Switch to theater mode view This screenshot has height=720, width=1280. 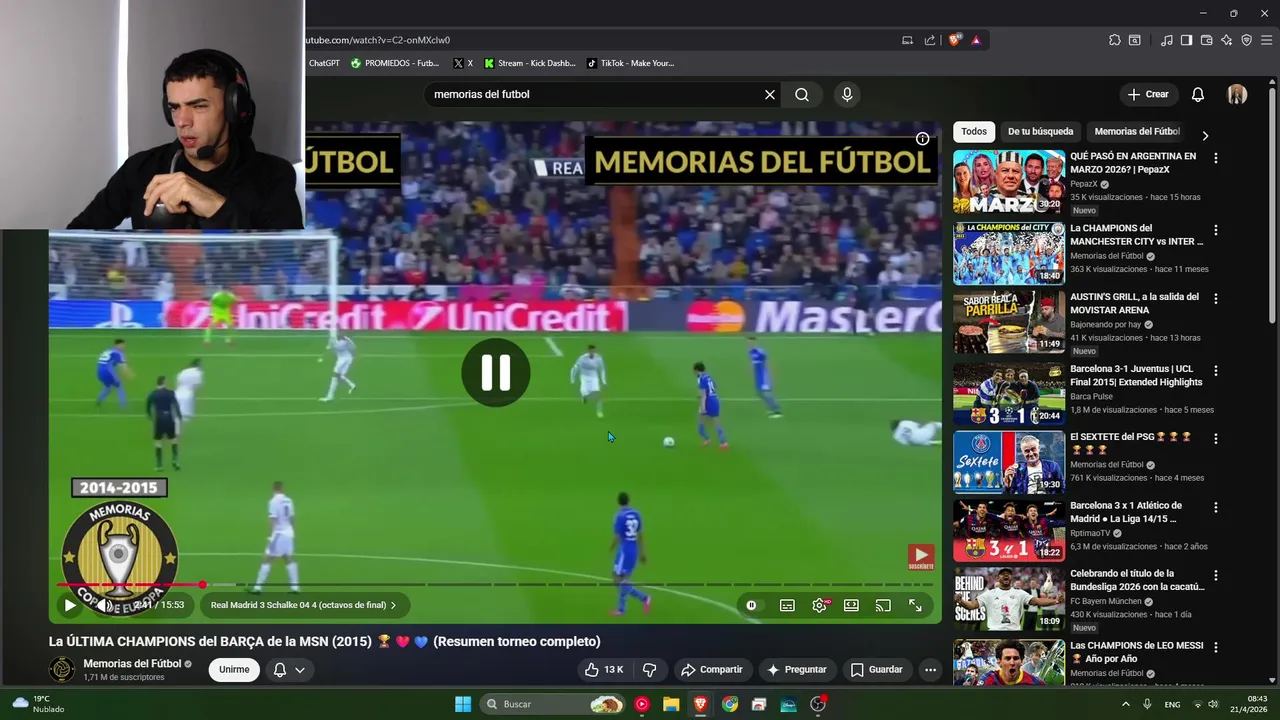click(x=851, y=605)
